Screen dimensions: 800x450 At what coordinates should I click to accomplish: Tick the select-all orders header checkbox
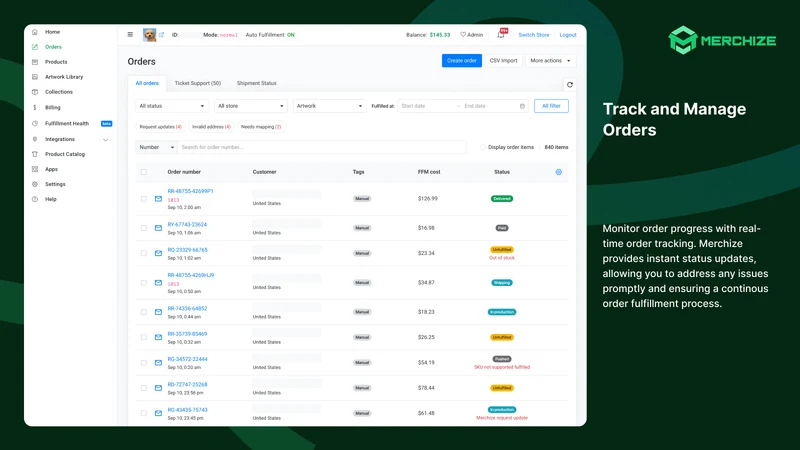coord(144,172)
